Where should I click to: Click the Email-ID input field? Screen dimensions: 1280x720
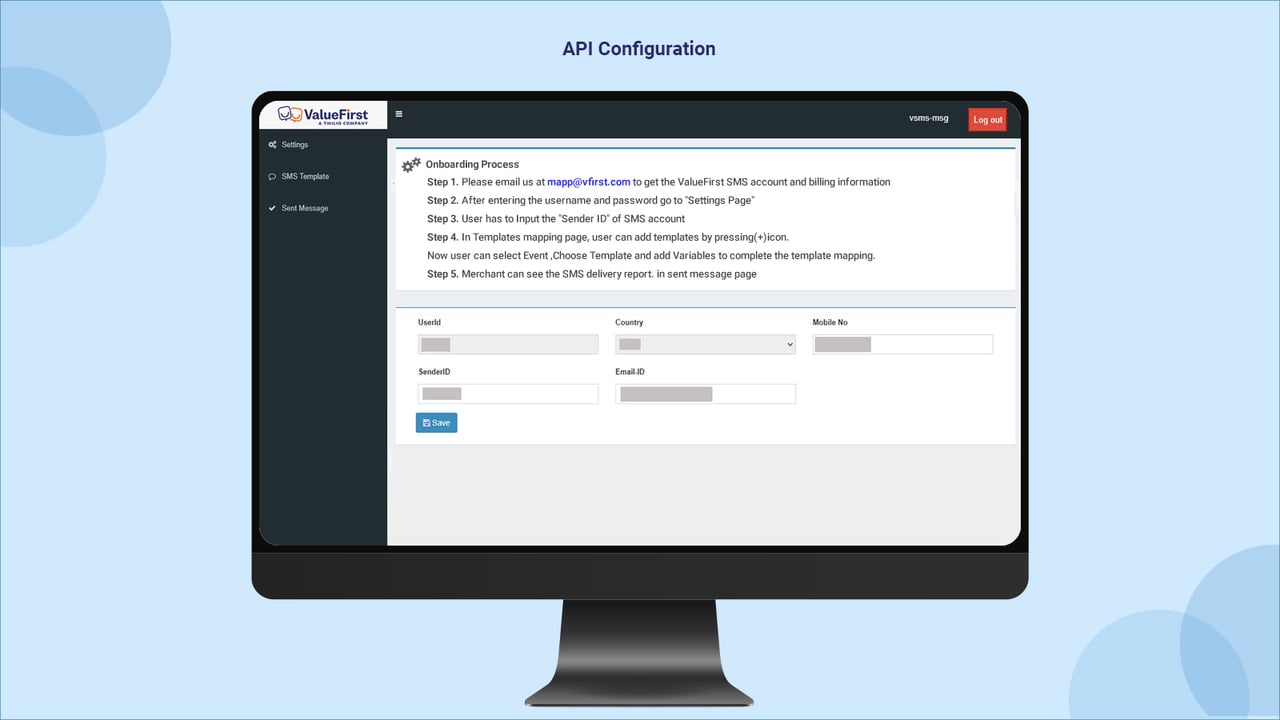pyautogui.click(x=705, y=394)
